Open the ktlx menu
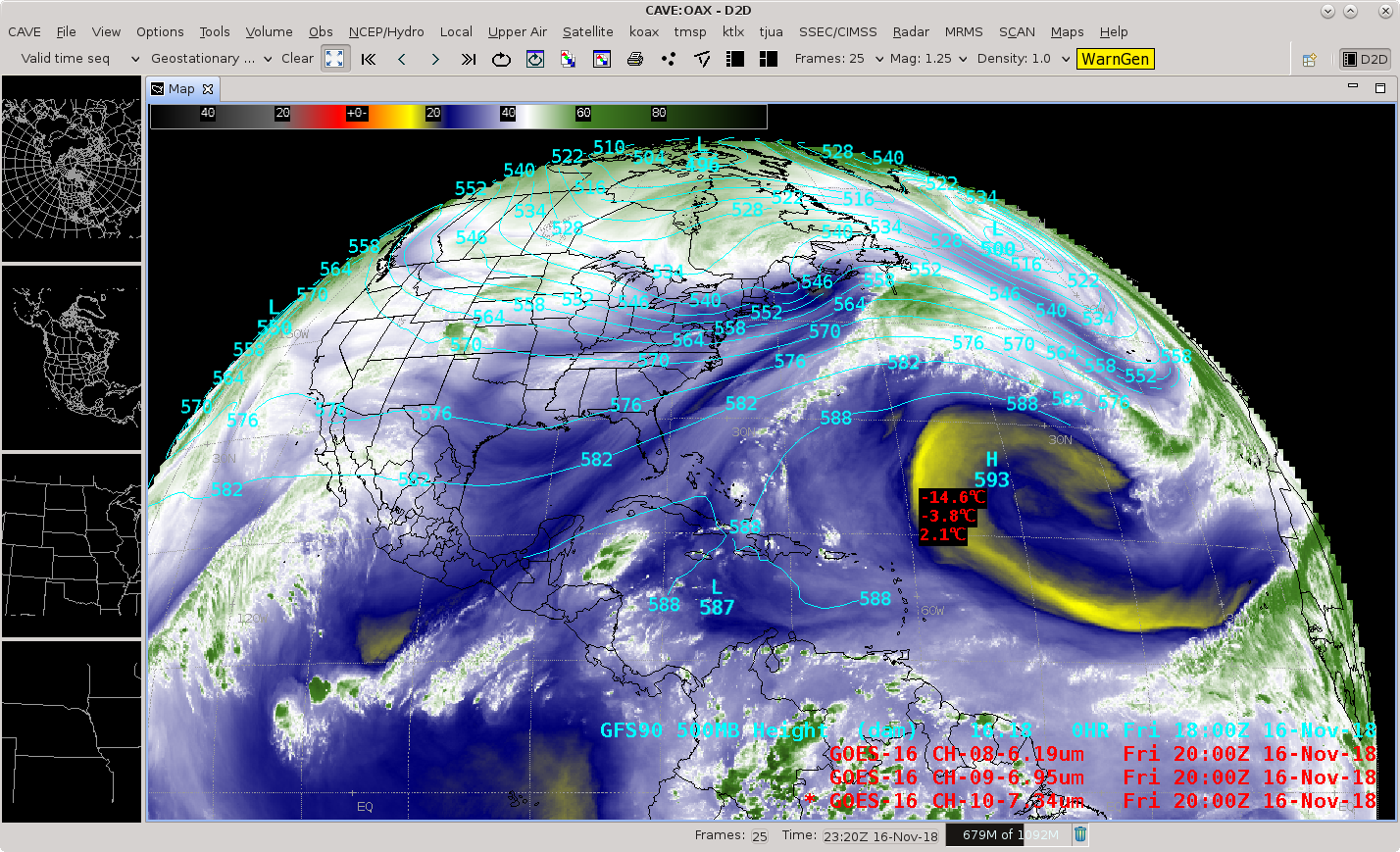1400x852 pixels. (x=733, y=31)
